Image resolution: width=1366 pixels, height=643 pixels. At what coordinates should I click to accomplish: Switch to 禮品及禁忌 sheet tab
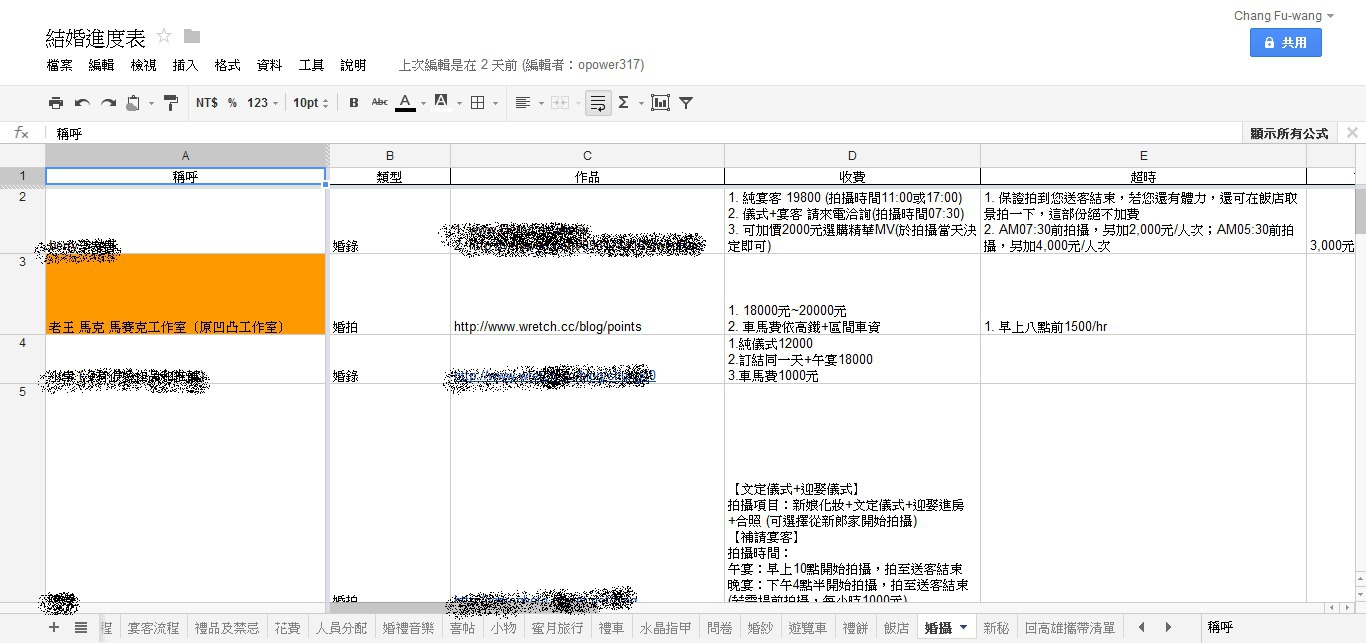click(x=227, y=628)
